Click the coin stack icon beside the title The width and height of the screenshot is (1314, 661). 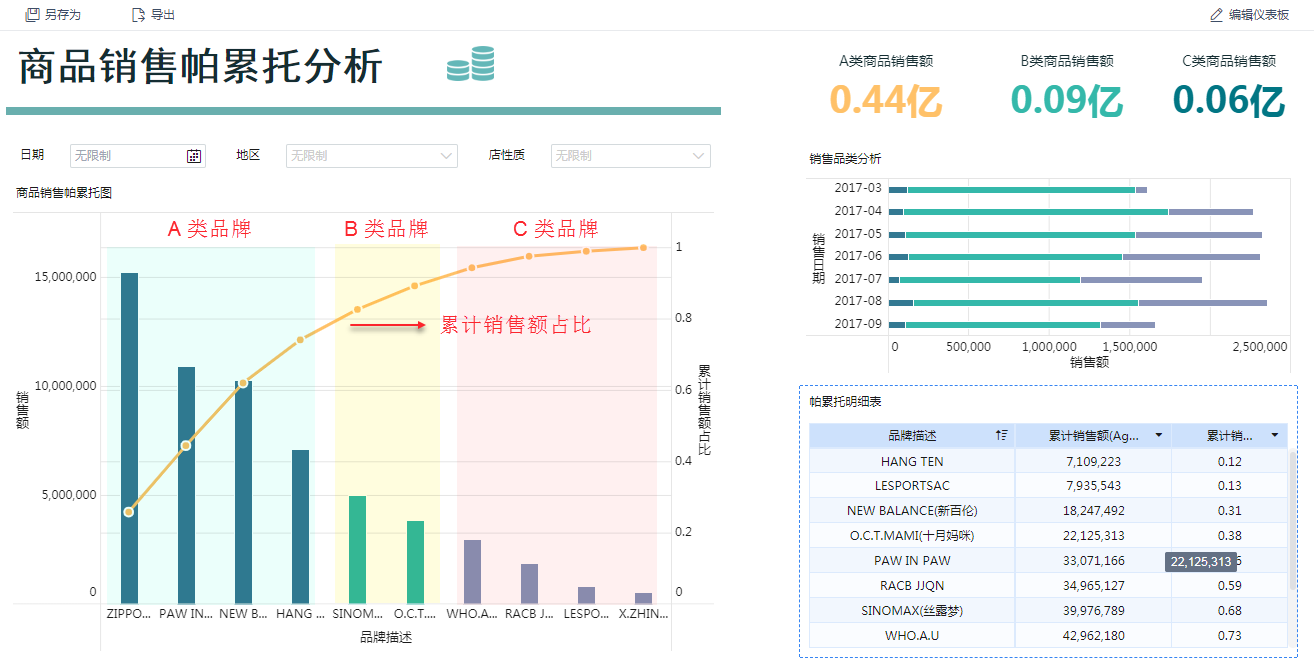click(471, 64)
